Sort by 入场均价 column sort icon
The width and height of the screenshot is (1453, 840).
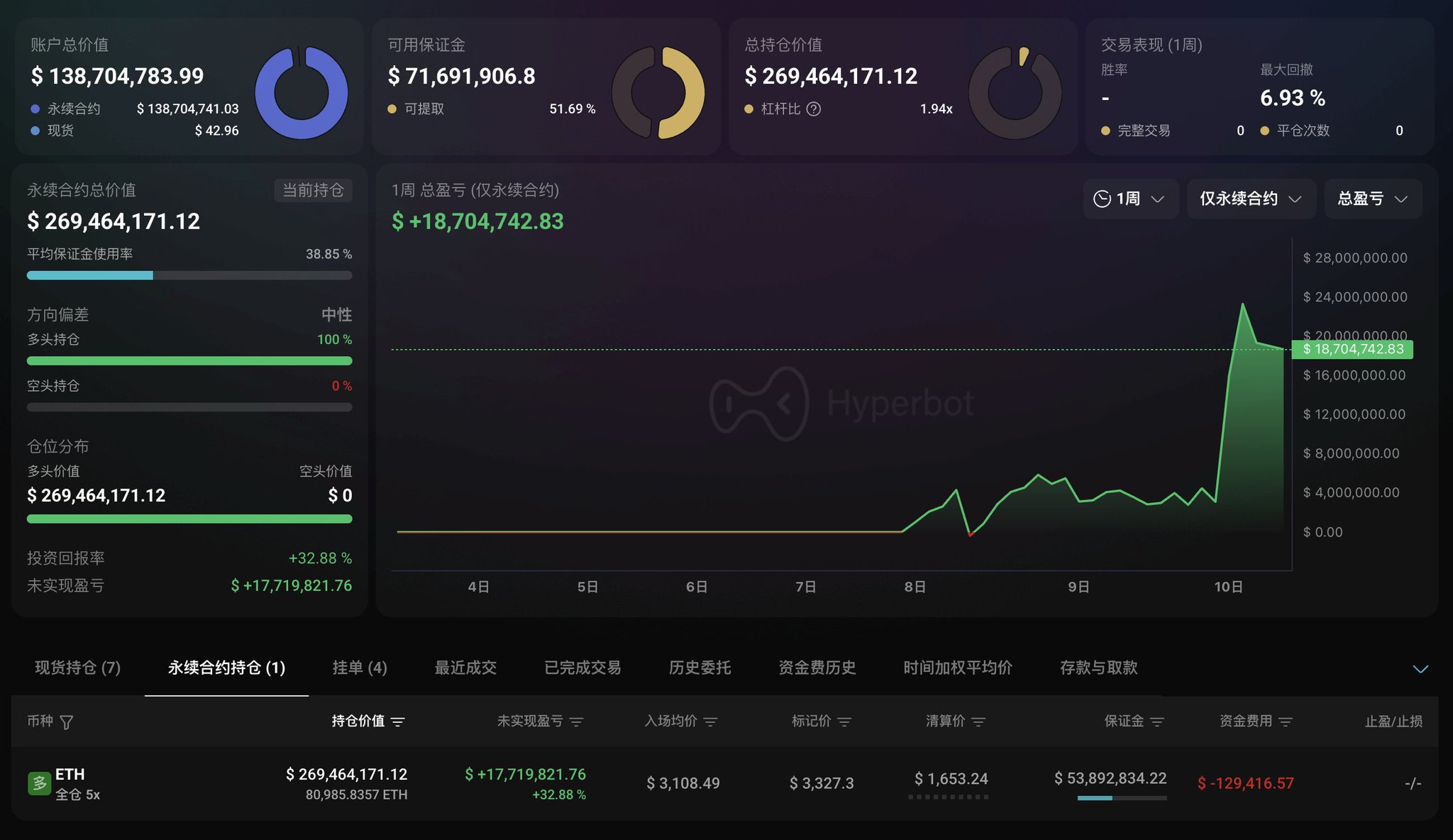[710, 722]
